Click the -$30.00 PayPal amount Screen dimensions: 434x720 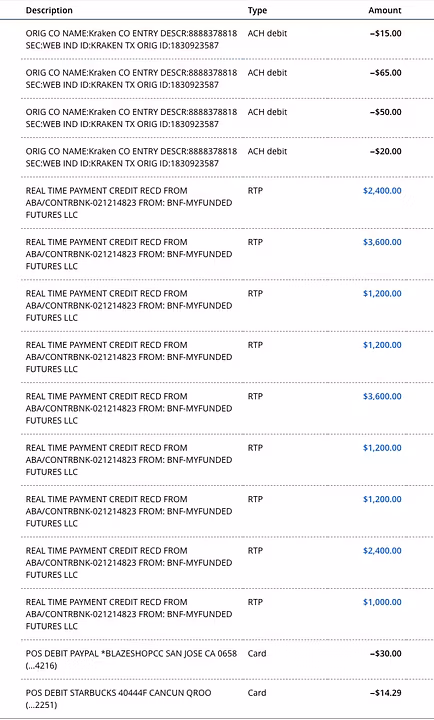(x=386, y=653)
